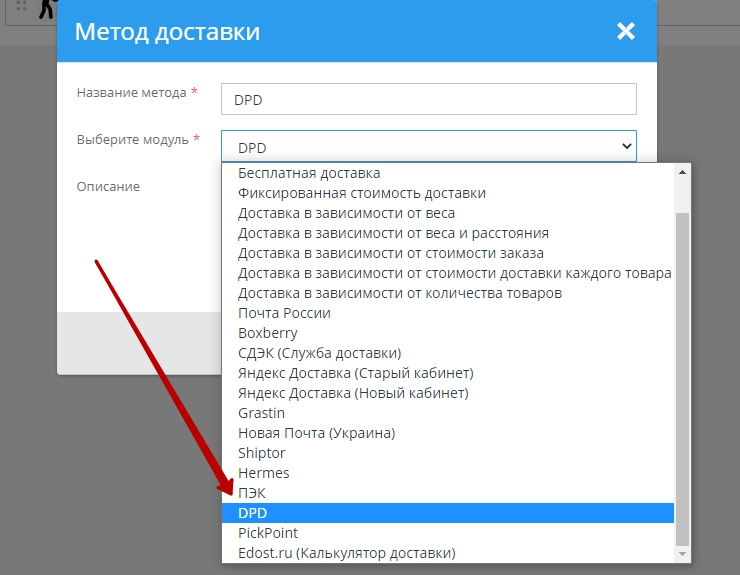Click the dropdown list scroll-down arrow
The height and width of the screenshot is (575, 740).
683,553
